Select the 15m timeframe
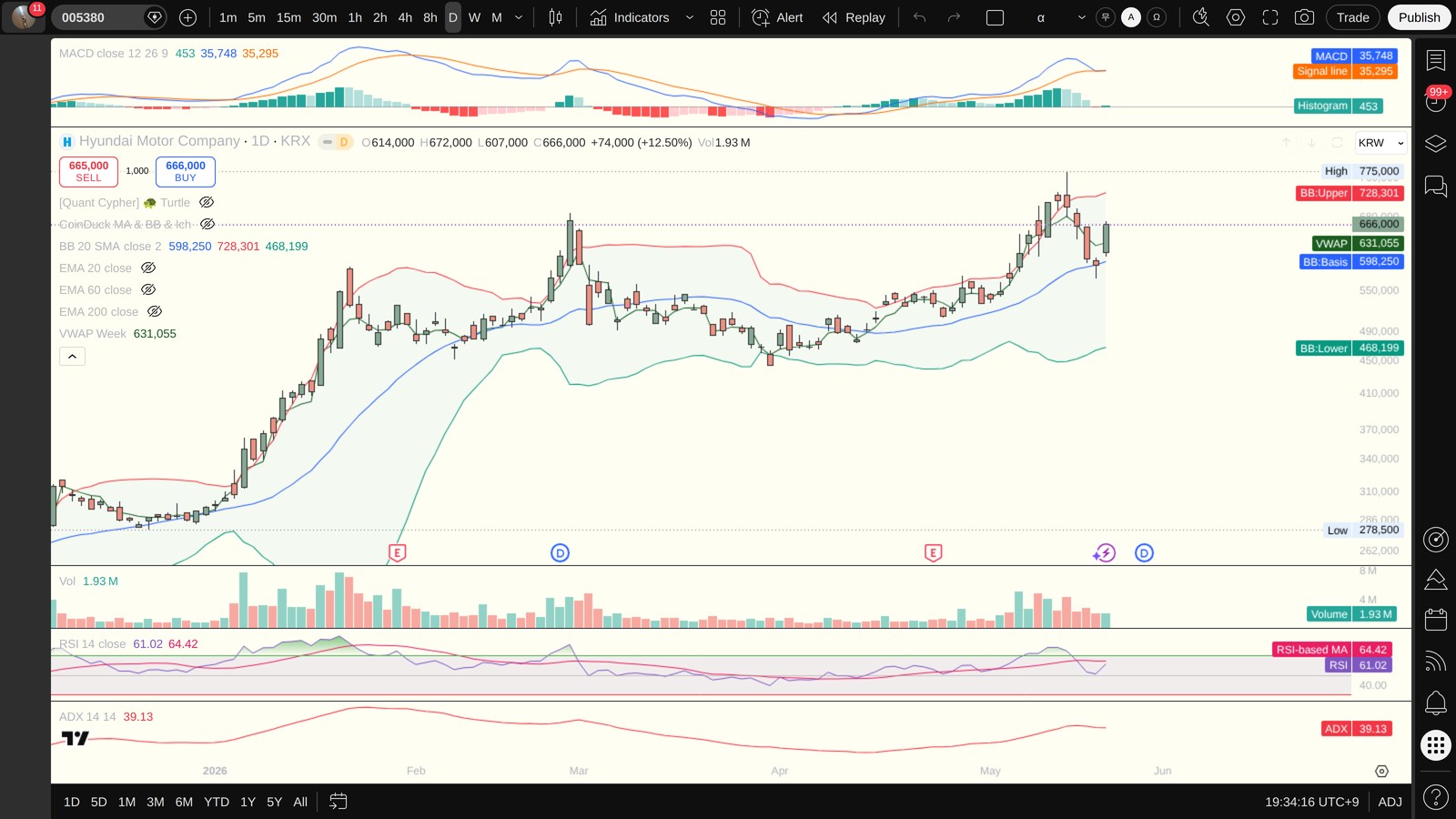The height and width of the screenshot is (819, 1456). pyautogui.click(x=288, y=17)
